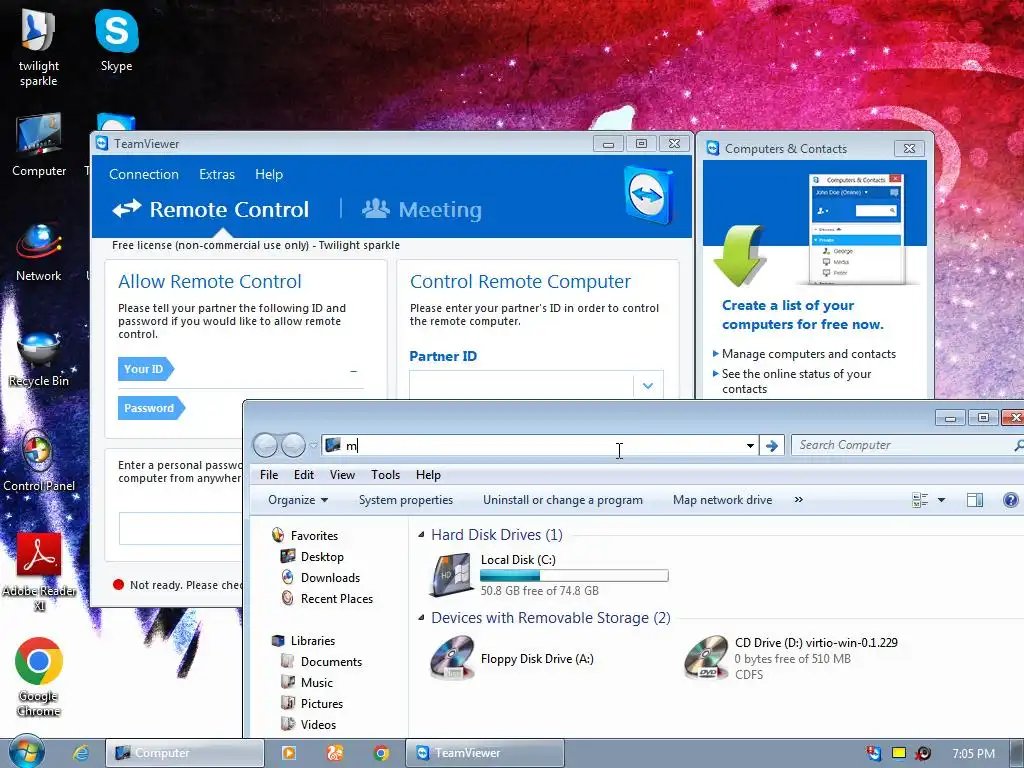Click the green download arrow in Computers & Contacts
This screenshot has width=1024, height=768.
point(739,255)
